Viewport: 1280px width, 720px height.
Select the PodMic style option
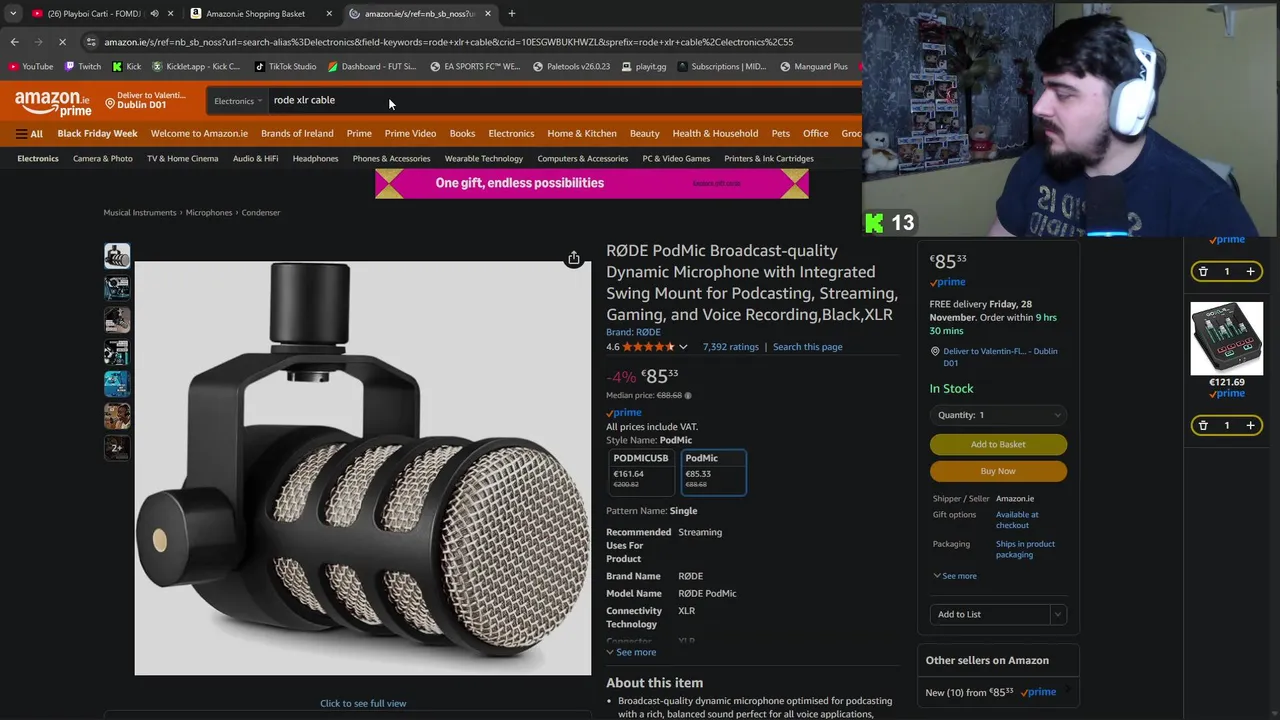(713, 471)
